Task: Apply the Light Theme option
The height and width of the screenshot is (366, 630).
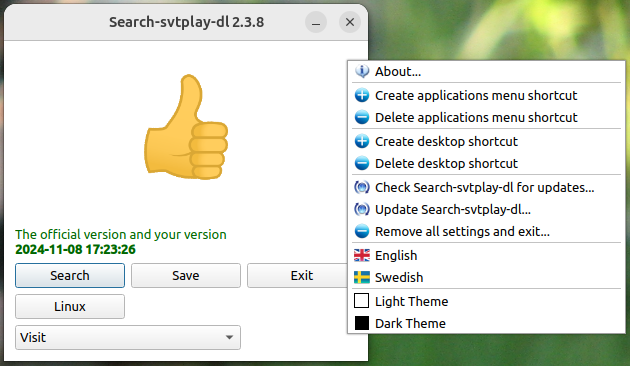Action: click(x=486, y=301)
